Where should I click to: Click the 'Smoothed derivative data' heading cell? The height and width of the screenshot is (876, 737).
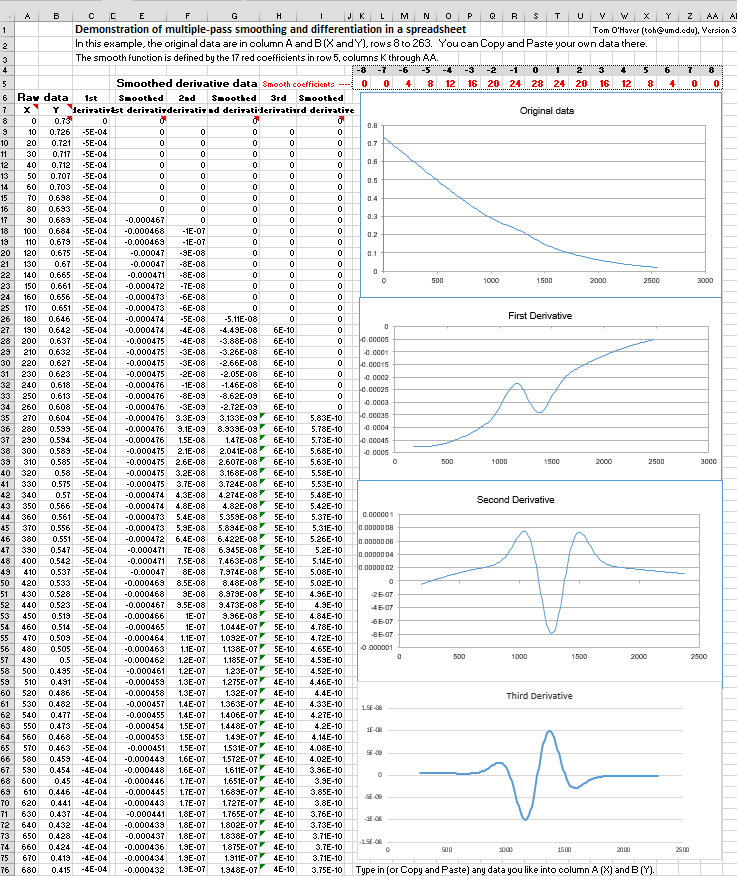[x=187, y=83]
